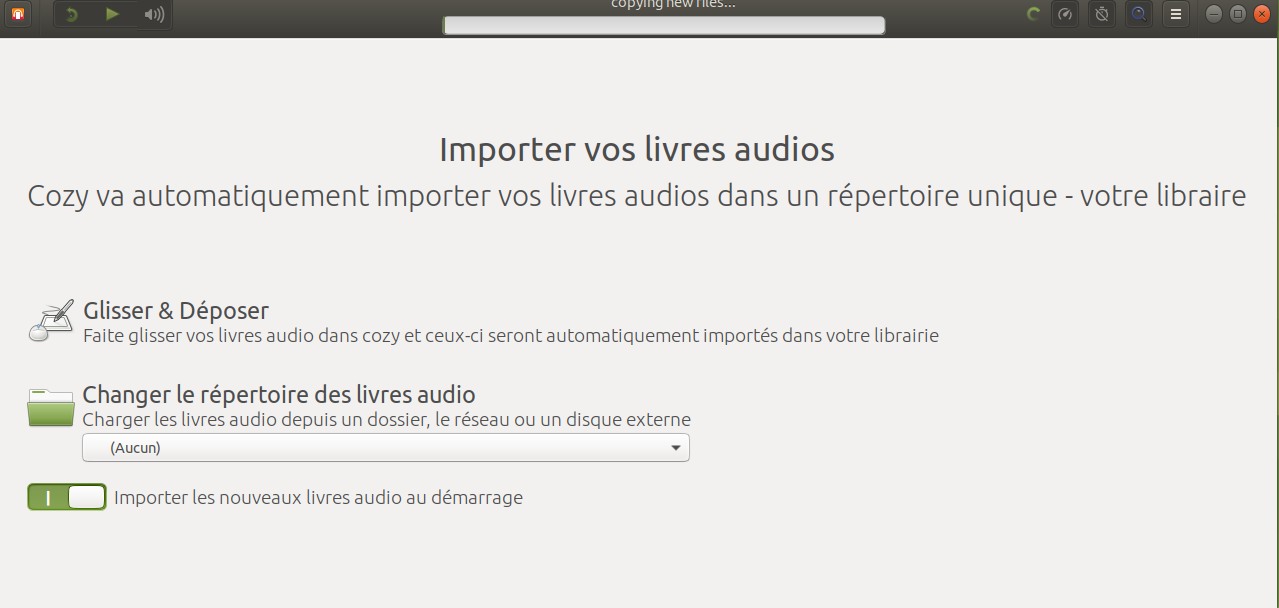The image size is (1279, 608).
Task: Click the 'copying new files...' status text
Action: (673, 5)
